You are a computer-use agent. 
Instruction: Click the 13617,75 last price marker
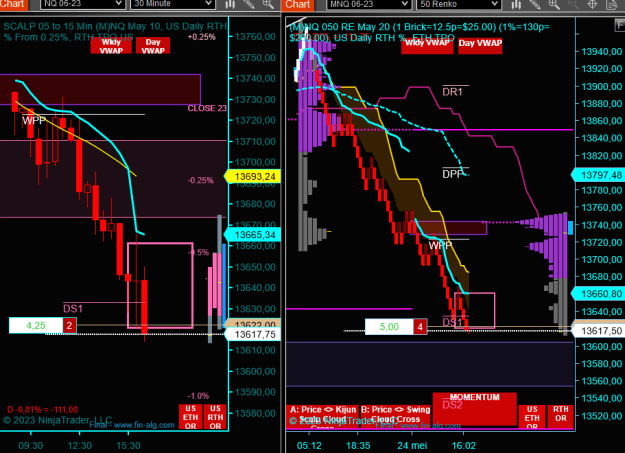pos(253,334)
